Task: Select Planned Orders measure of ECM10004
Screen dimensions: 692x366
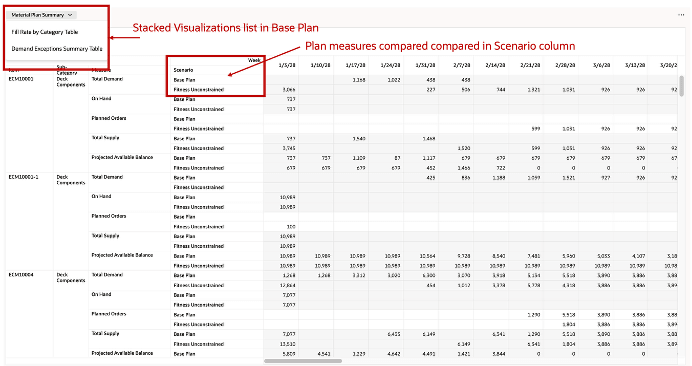Action: pyautogui.click(x=109, y=314)
